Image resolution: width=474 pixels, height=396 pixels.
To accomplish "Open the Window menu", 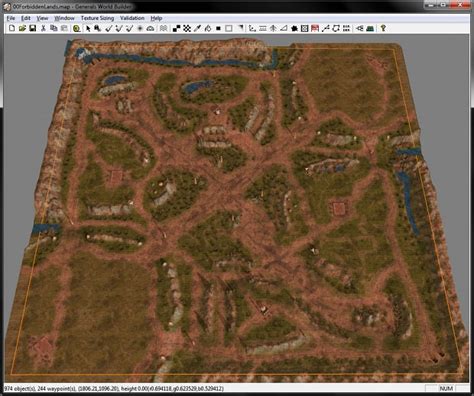I will pos(64,18).
